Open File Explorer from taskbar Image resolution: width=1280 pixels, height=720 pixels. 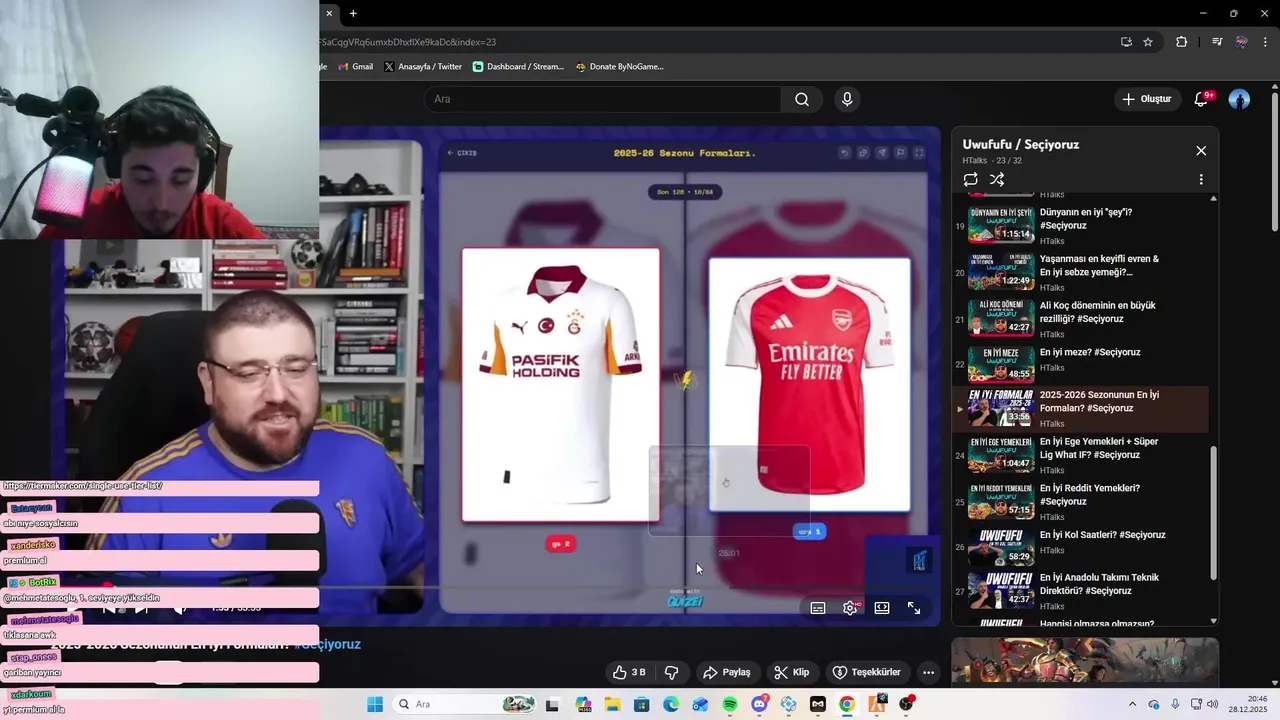click(x=612, y=704)
